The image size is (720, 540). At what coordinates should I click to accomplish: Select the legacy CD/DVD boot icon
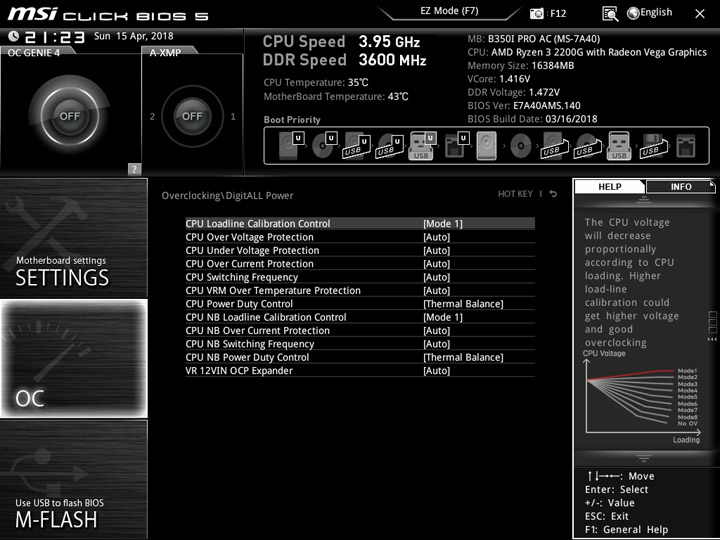coord(521,146)
